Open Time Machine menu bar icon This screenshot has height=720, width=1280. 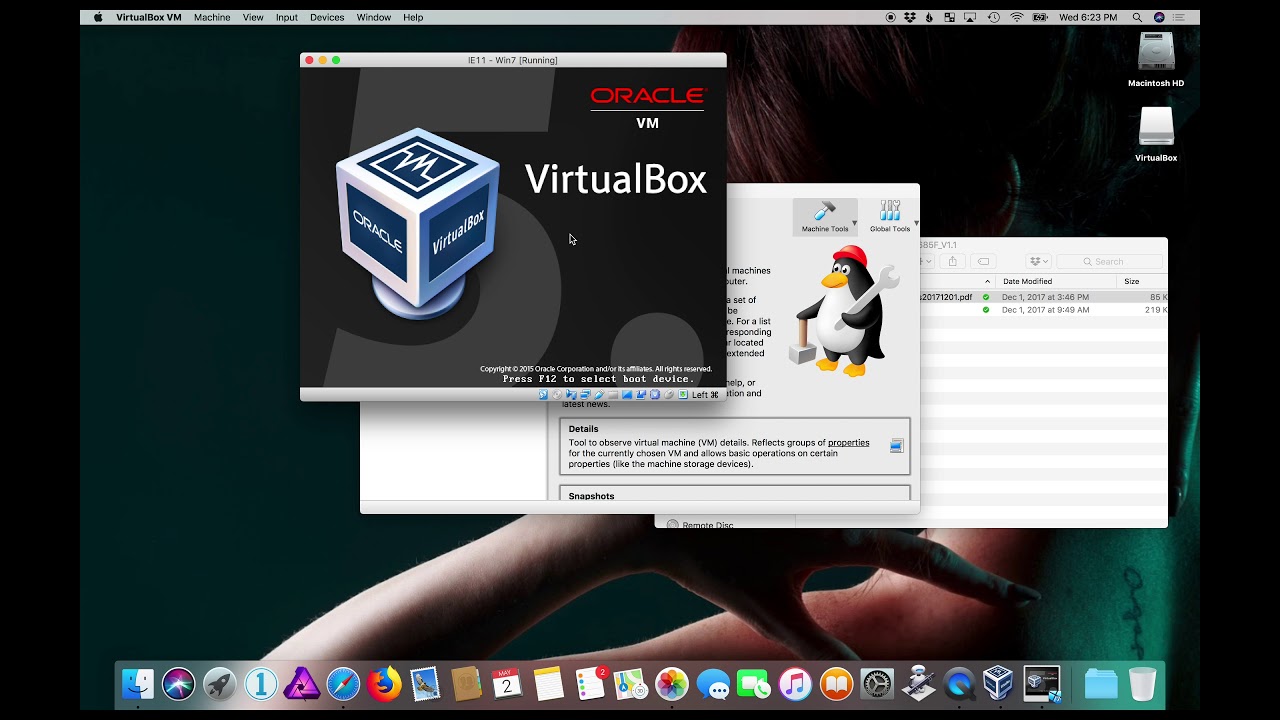[994, 17]
